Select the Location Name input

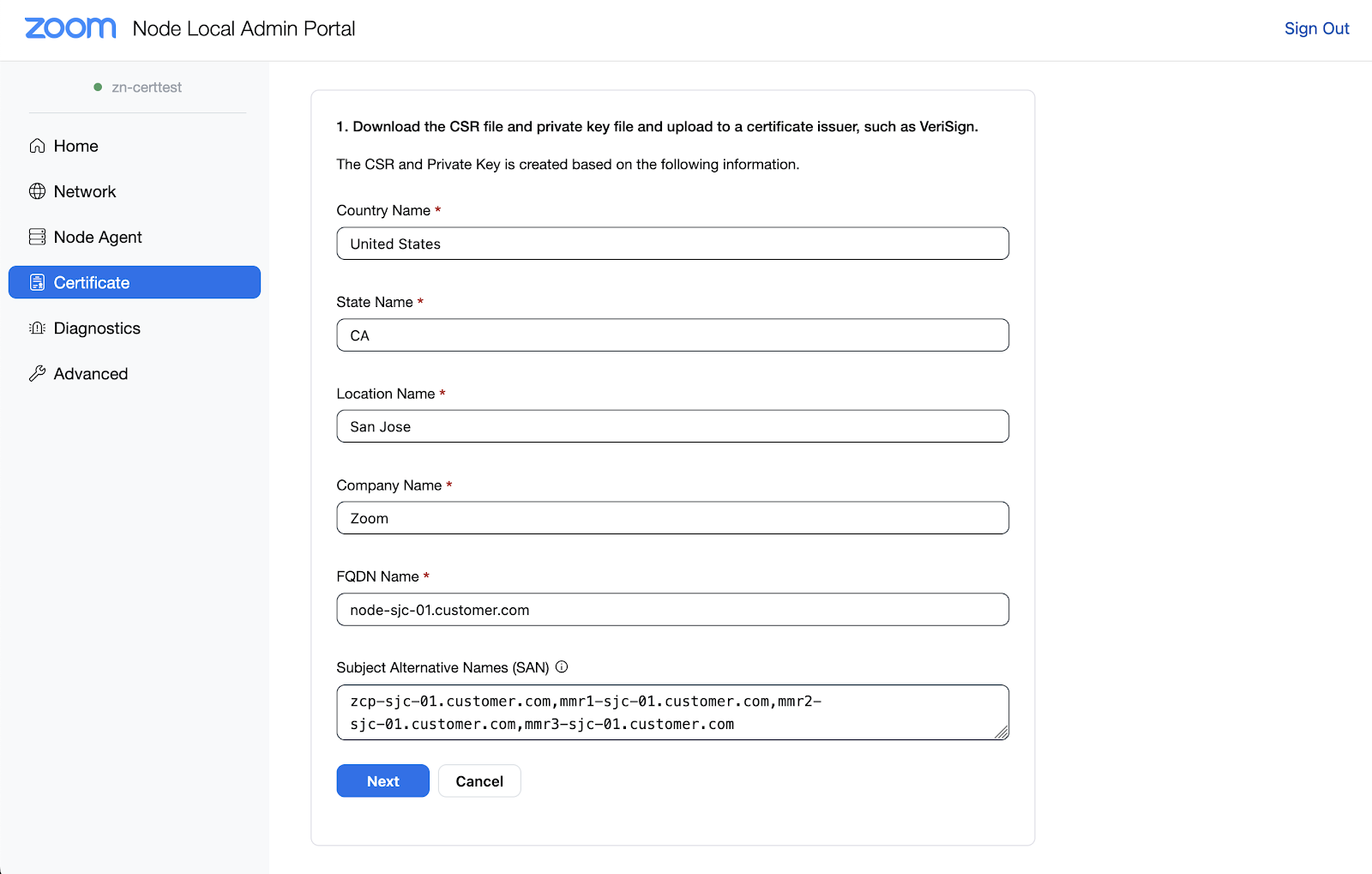coord(672,426)
